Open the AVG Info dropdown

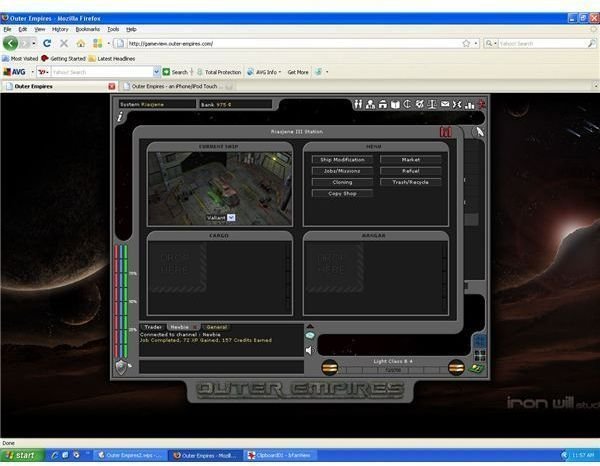pyautogui.click(x=264, y=72)
